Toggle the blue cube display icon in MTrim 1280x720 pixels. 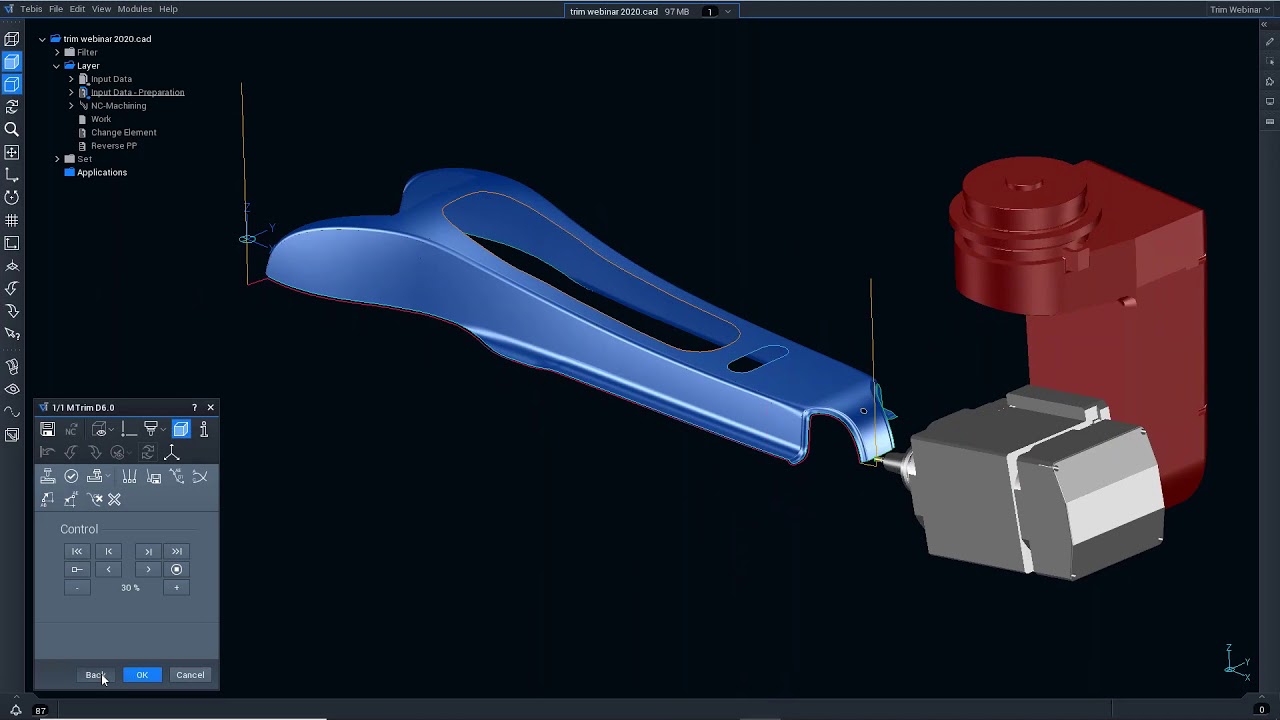click(181, 429)
